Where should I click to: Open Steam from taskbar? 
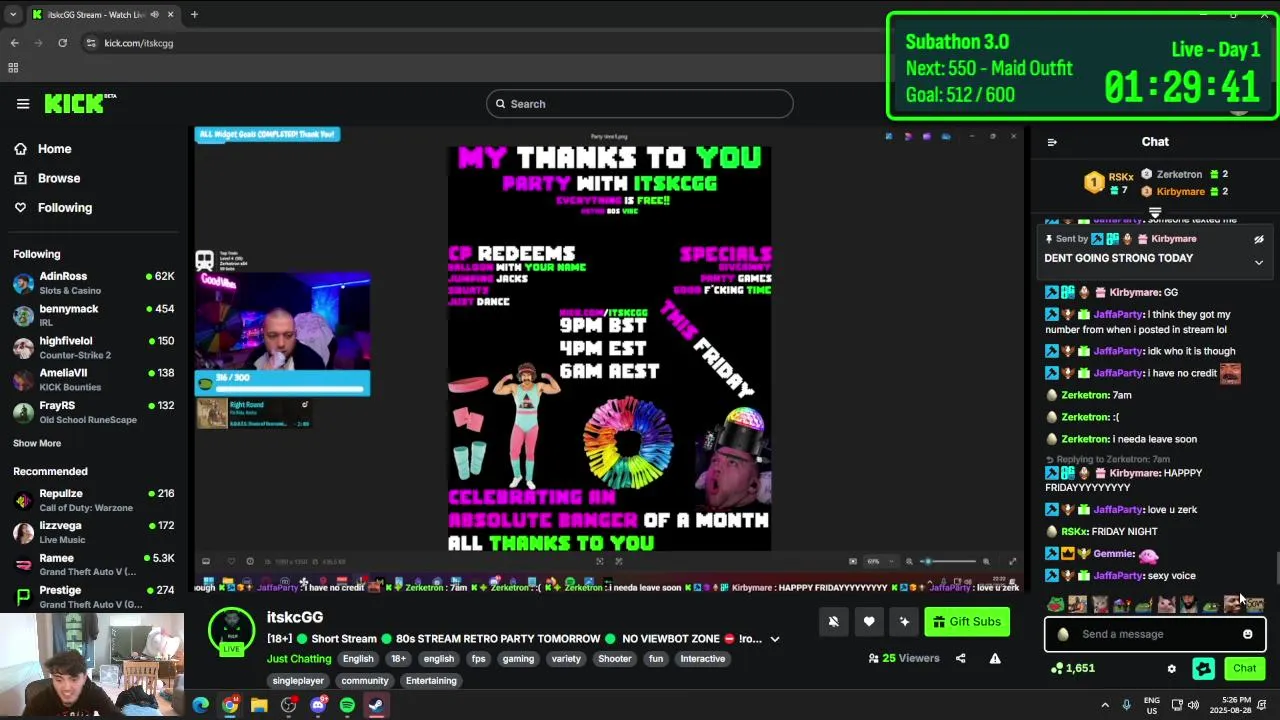376,705
